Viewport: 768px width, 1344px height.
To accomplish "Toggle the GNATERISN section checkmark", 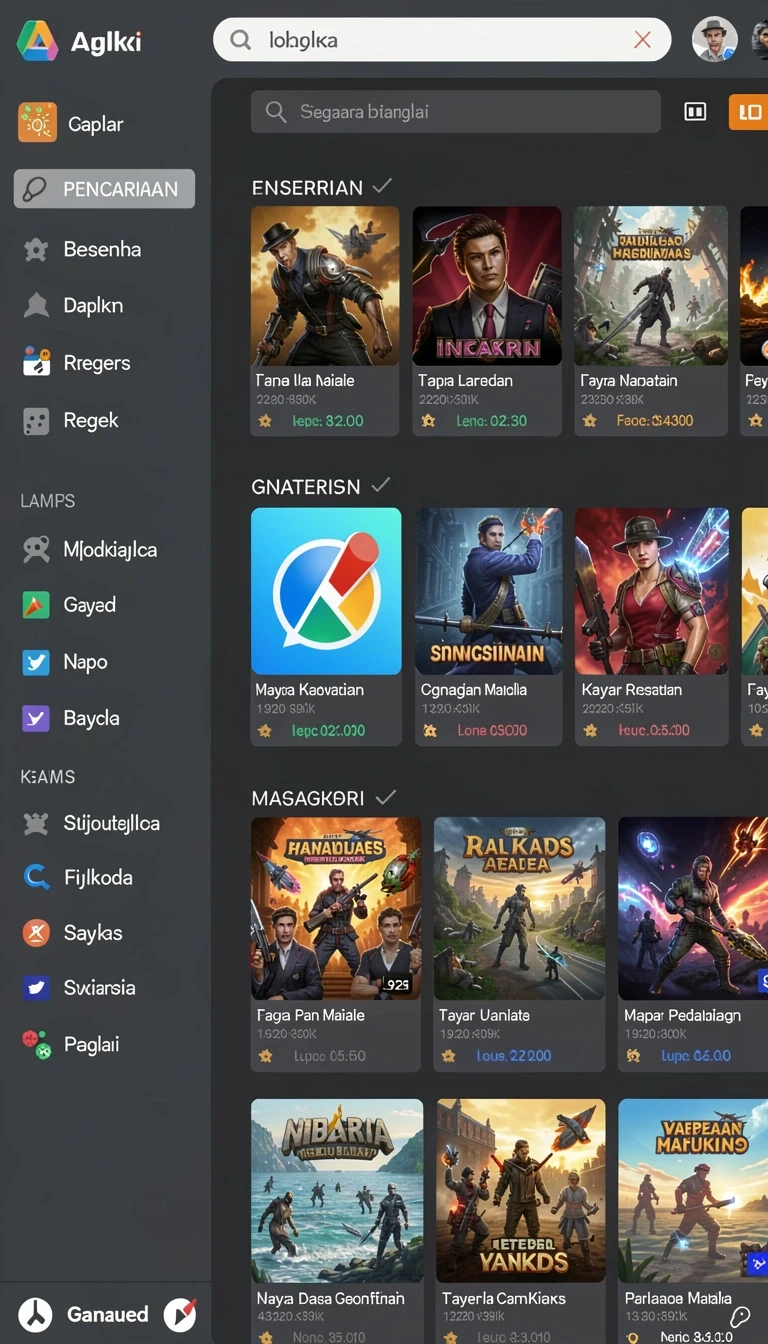I will pos(380,485).
